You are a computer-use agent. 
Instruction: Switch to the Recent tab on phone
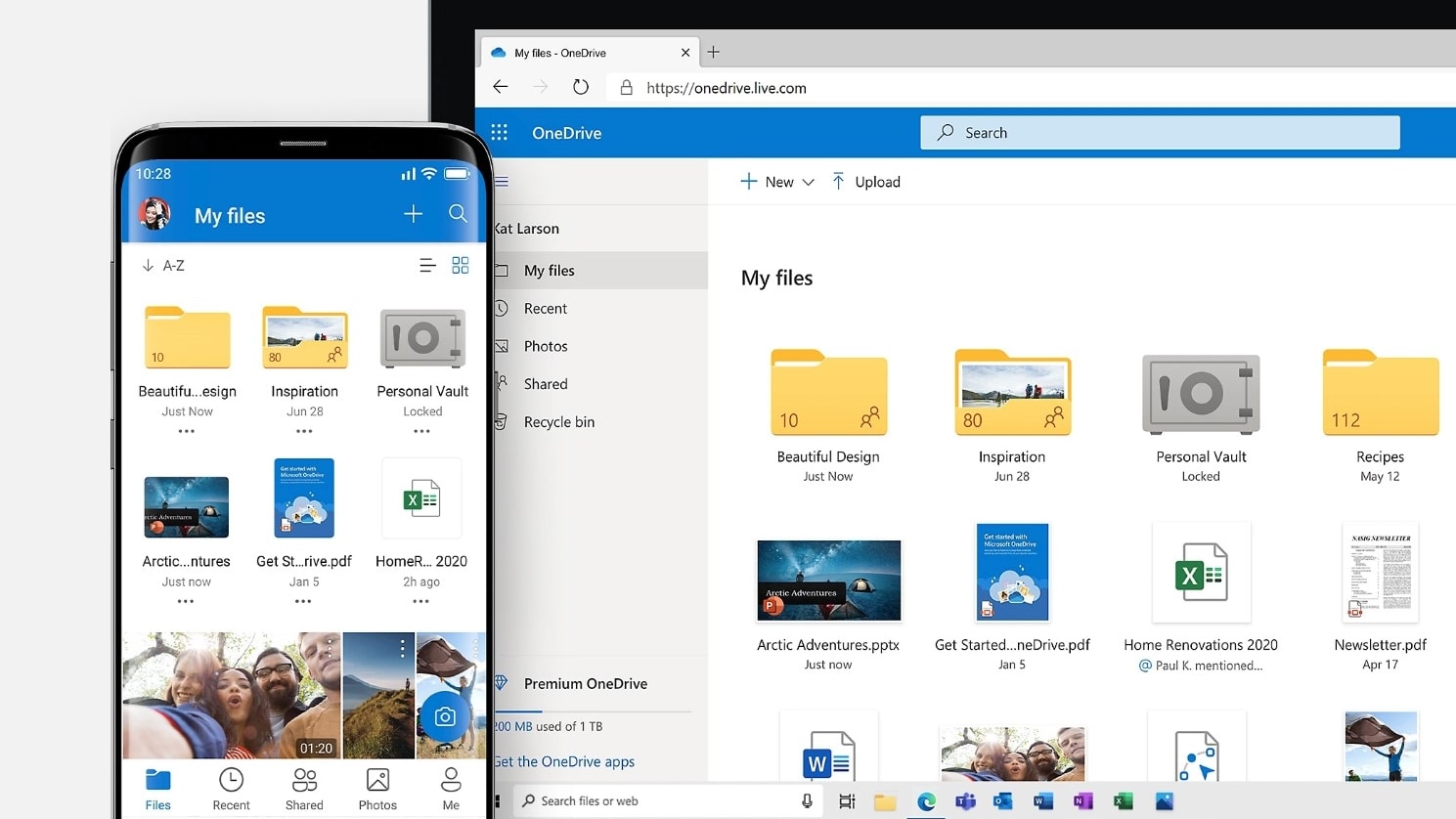[231, 790]
